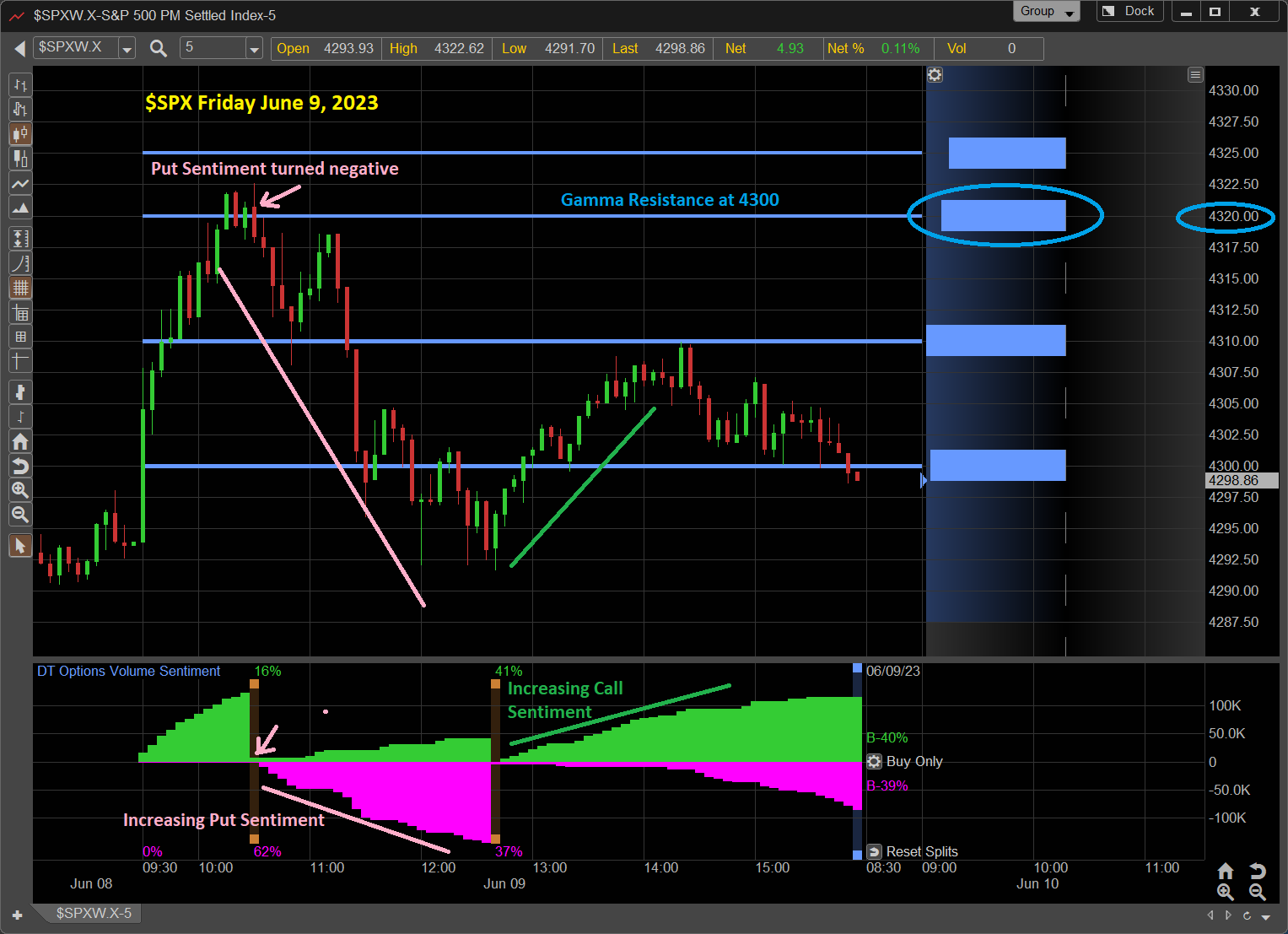Click the last price marker 4298.86 on axis
Screen dimensions: 1288x934
click(x=1242, y=480)
